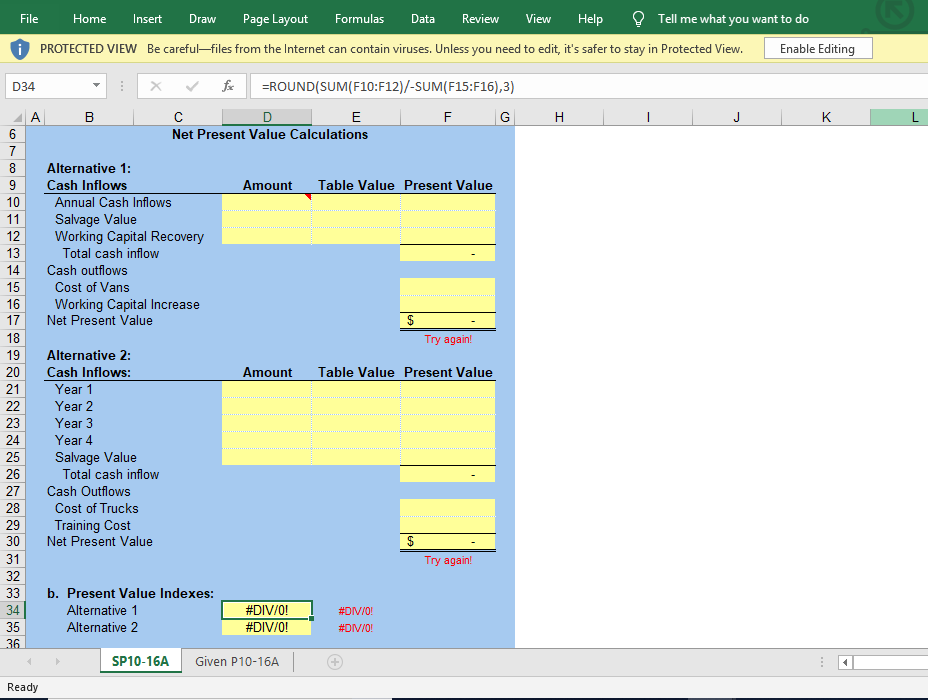Click the Enable Editing button
Image resolution: width=928 pixels, height=700 pixels.
pyautogui.click(x=818, y=49)
